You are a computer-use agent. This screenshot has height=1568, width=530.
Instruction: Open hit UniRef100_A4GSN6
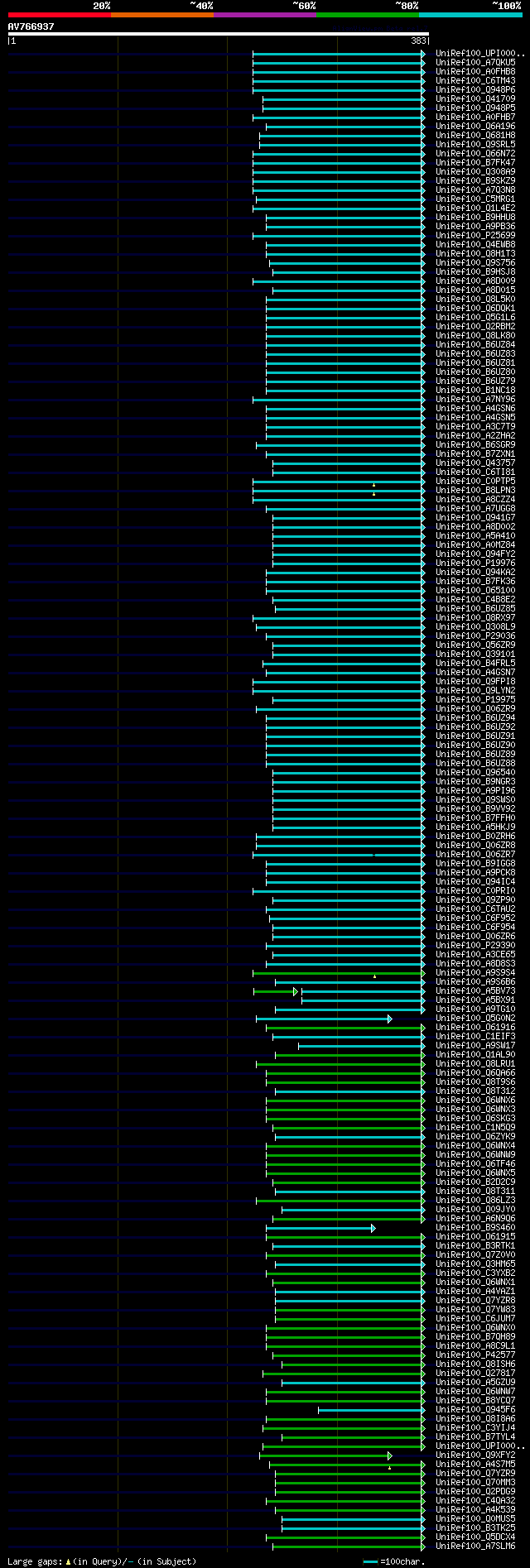(x=475, y=409)
